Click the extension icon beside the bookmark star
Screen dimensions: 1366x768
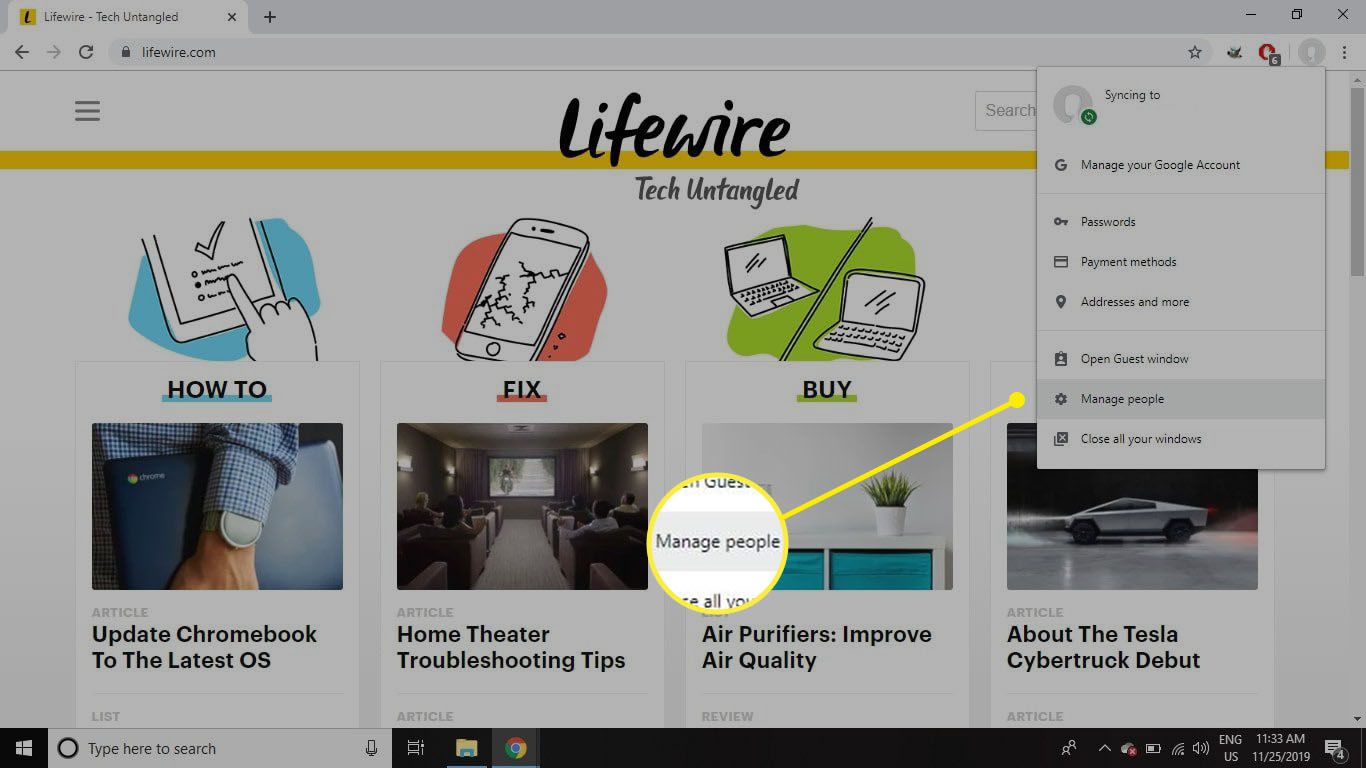tap(1235, 52)
